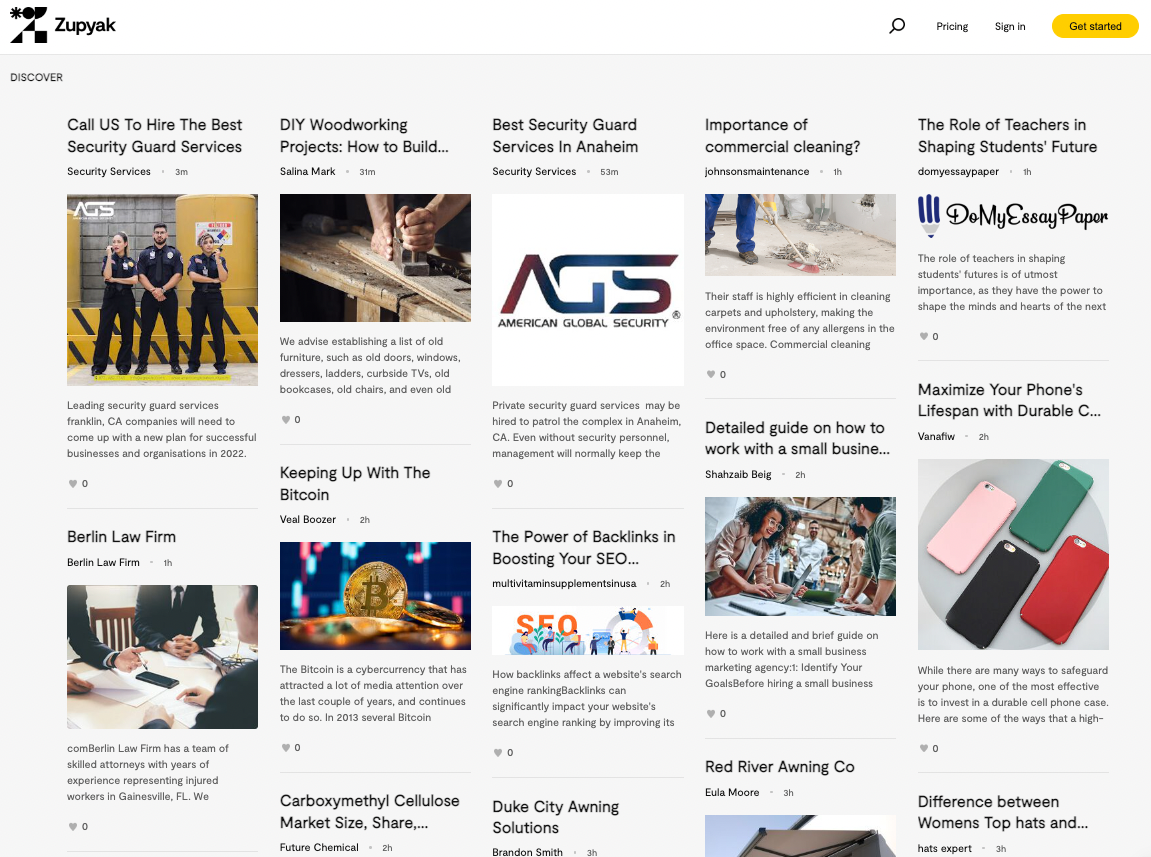This screenshot has height=857, width=1151.
Task: Click the text 'How backlinks affect a website's search'
Action: 587,674
